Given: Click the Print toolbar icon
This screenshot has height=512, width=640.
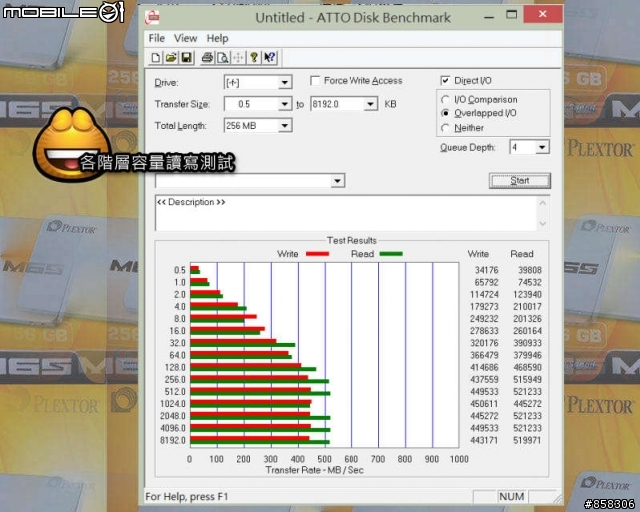Looking at the screenshot, I should (x=207, y=58).
